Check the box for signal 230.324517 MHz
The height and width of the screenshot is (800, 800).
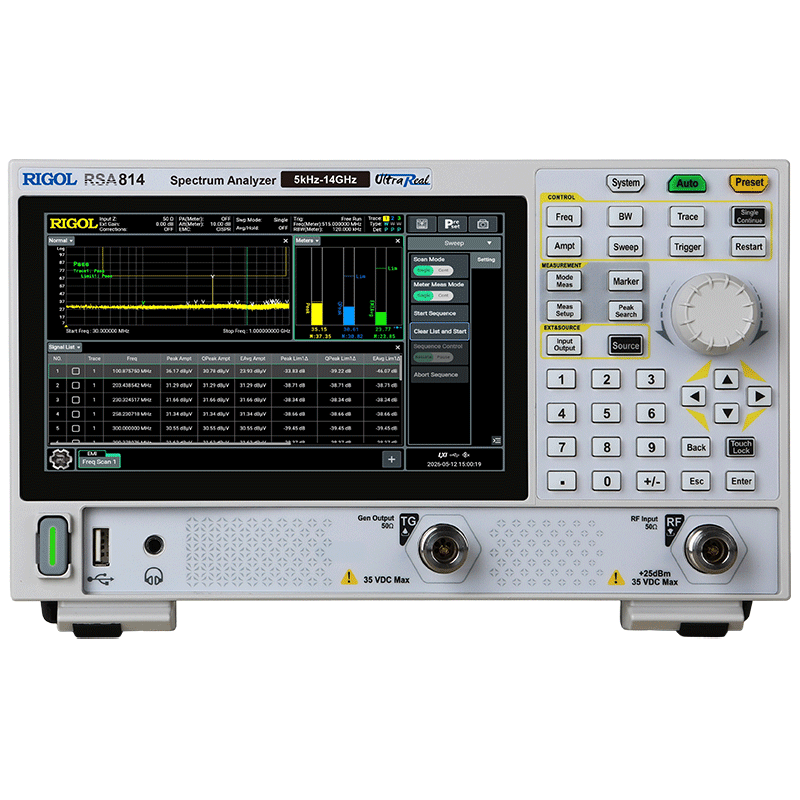click(x=76, y=399)
